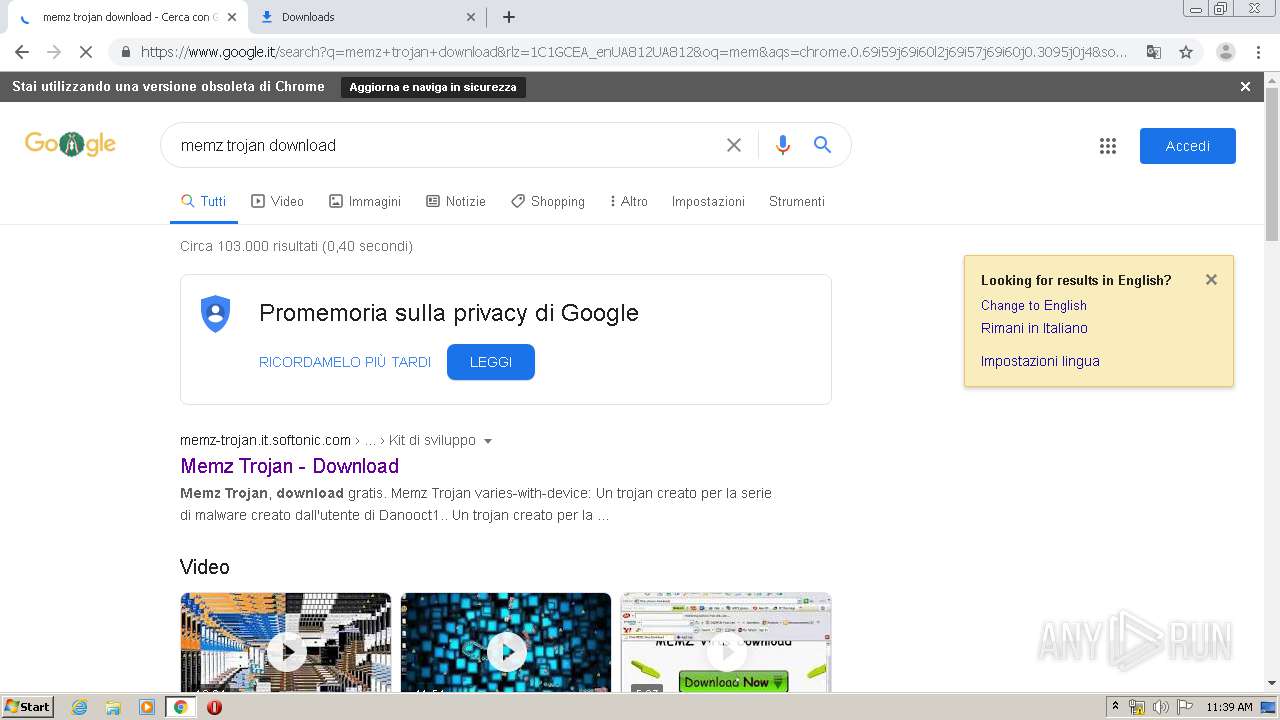Click RICORDAMELO PIÙ TARDI link
This screenshot has height=720, width=1280.
point(345,362)
